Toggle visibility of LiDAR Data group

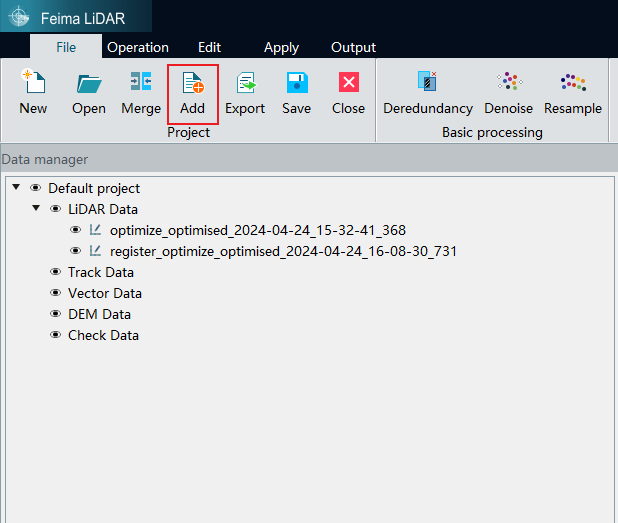pyautogui.click(x=56, y=209)
